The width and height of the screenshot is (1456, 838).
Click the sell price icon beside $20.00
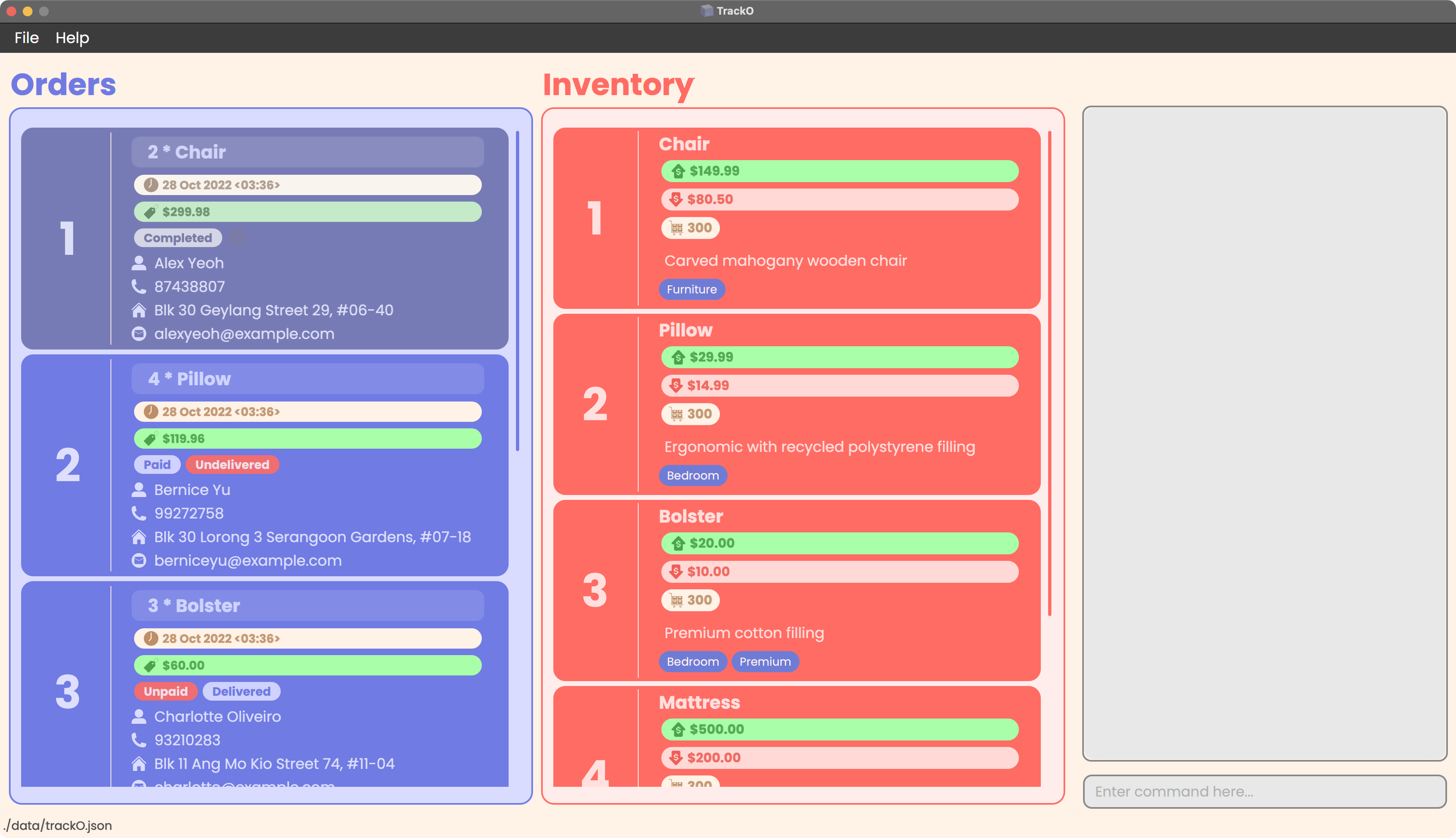pos(678,543)
